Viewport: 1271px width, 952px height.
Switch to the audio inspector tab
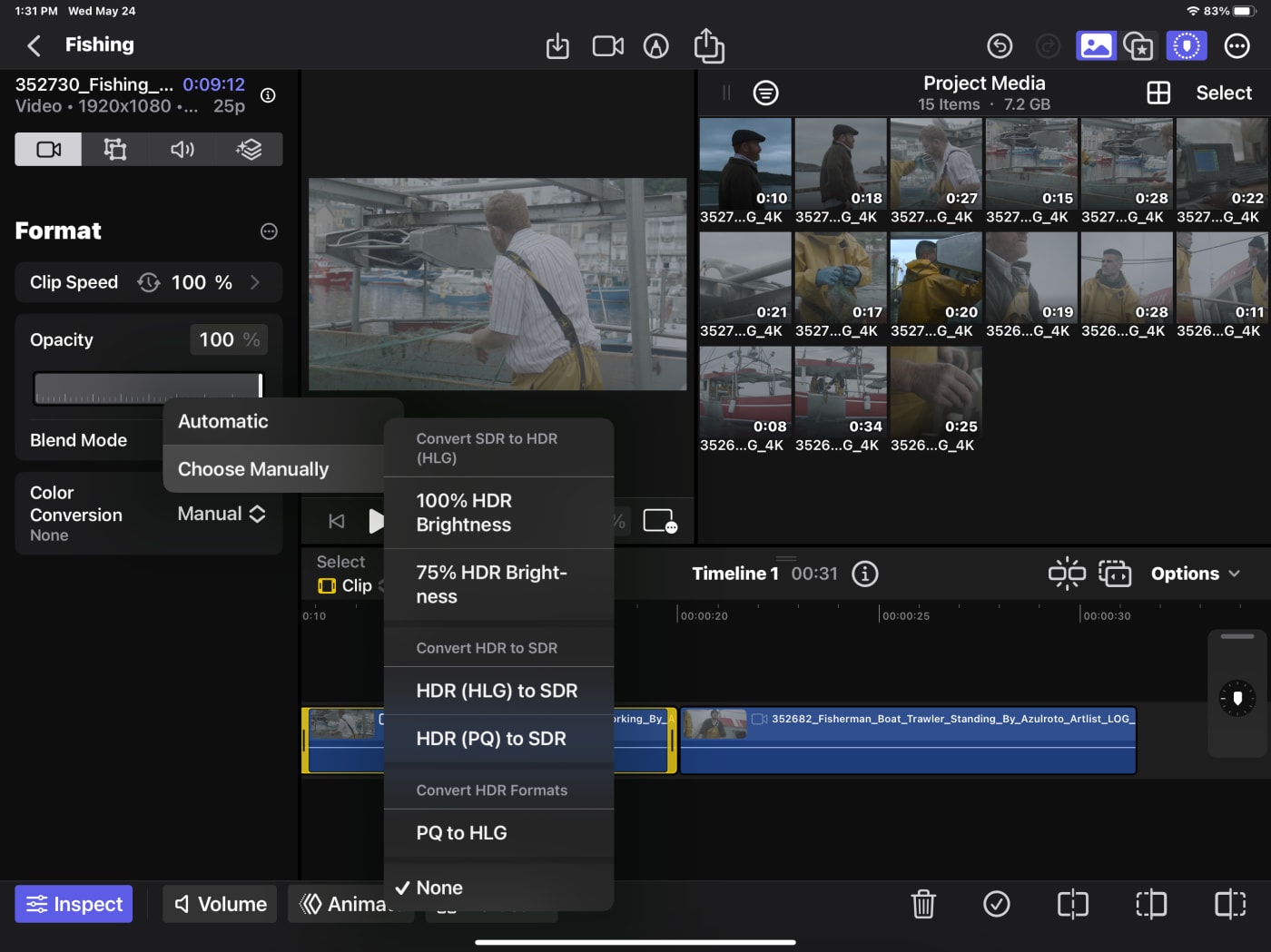pos(182,149)
